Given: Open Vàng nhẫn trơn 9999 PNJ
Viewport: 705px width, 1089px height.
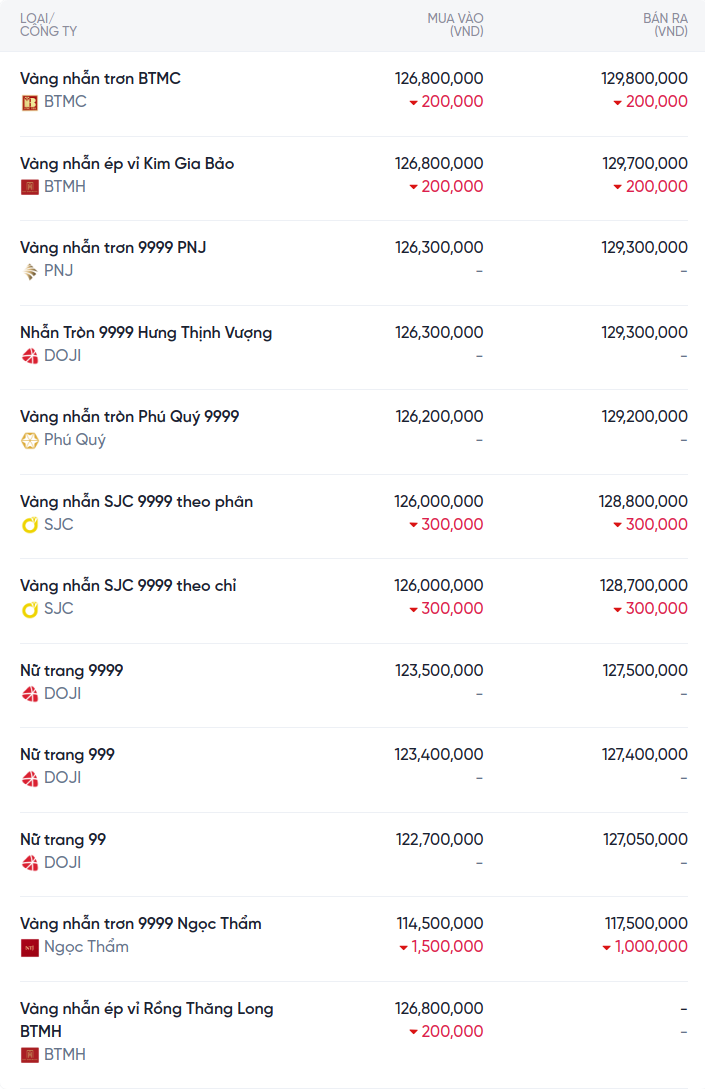Looking at the screenshot, I should pyautogui.click(x=113, y=247).
